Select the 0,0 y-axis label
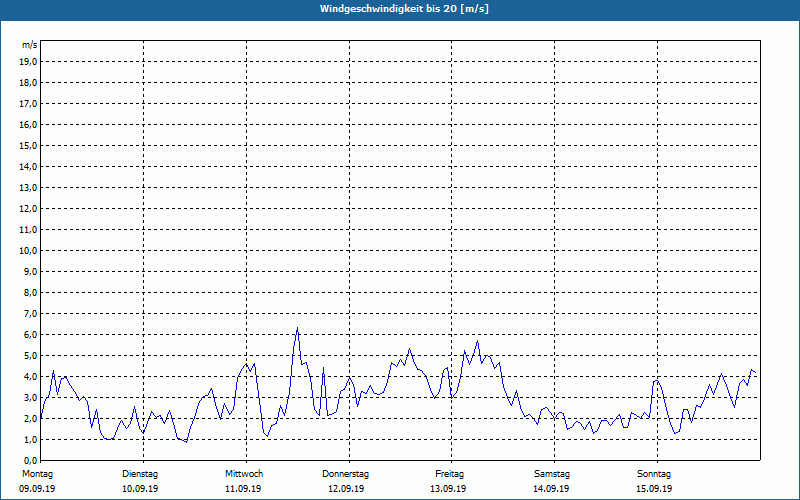The height and width of the screenshot is (500, 800). [29, 461]
